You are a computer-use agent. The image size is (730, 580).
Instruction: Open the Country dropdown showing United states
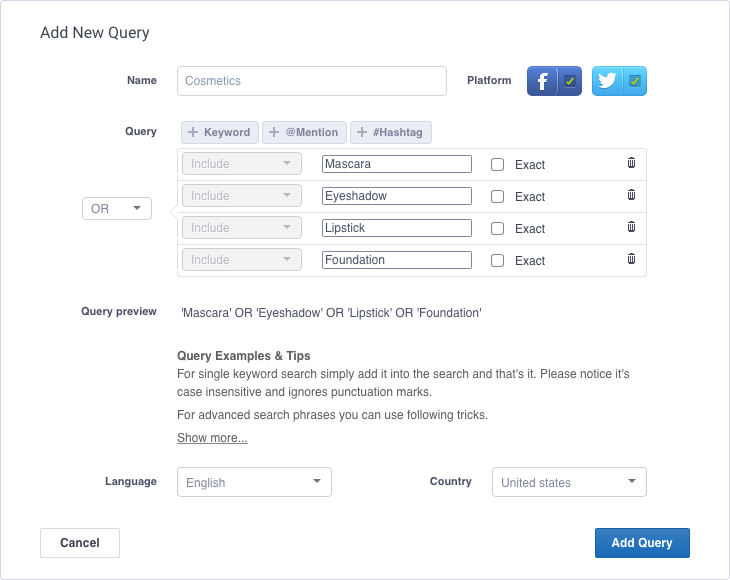[x=569, y=482]
